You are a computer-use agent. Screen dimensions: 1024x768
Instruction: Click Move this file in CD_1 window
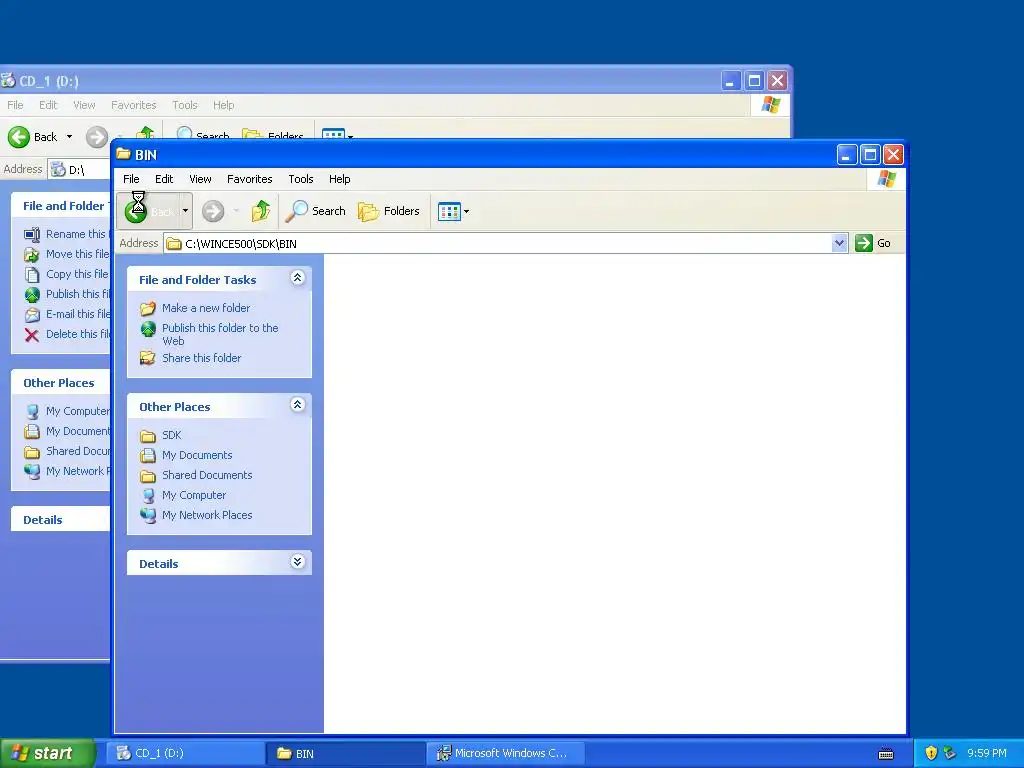click(77, 254)
